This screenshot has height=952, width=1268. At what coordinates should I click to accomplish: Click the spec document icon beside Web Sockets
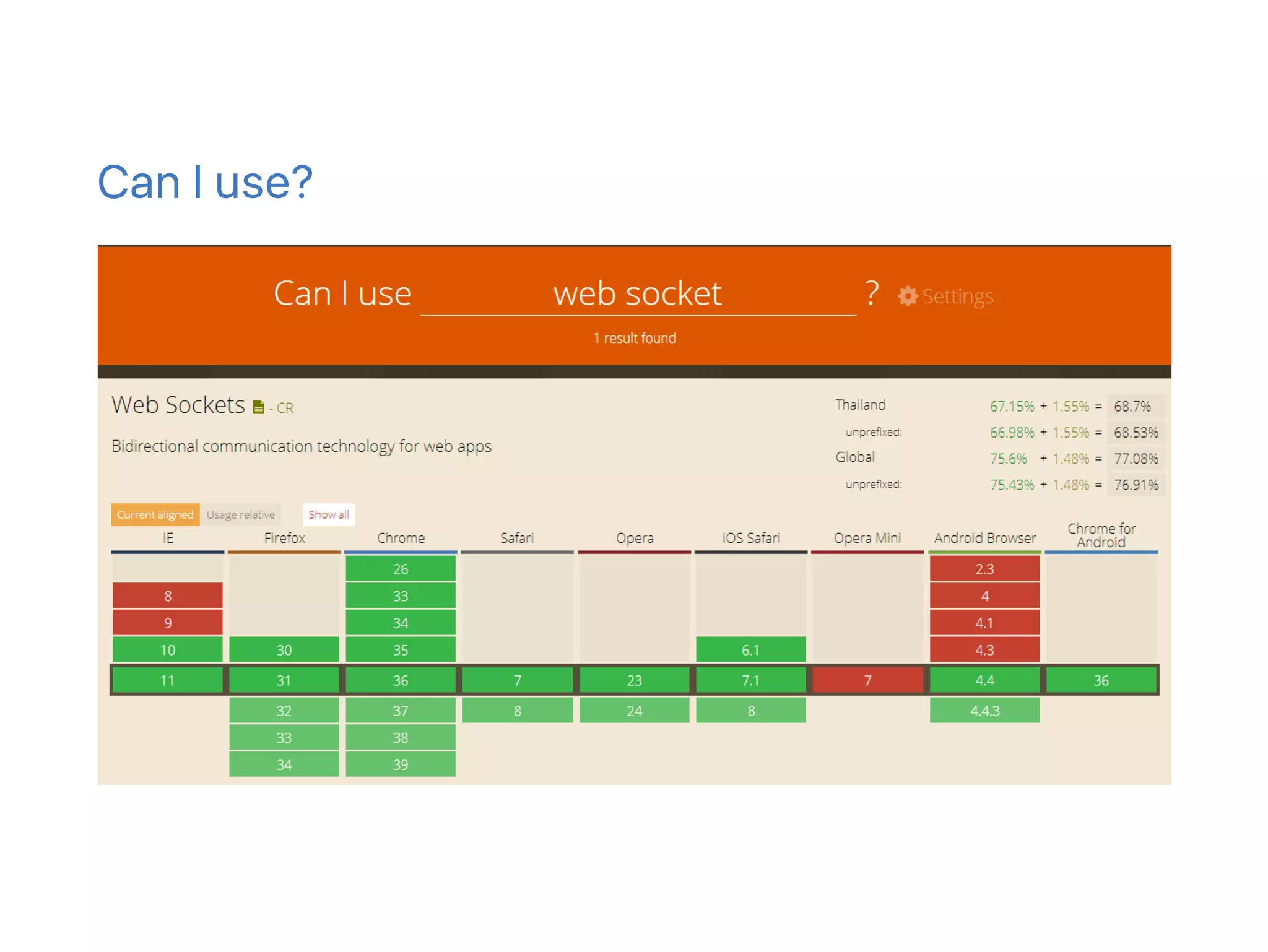(258, 407)
